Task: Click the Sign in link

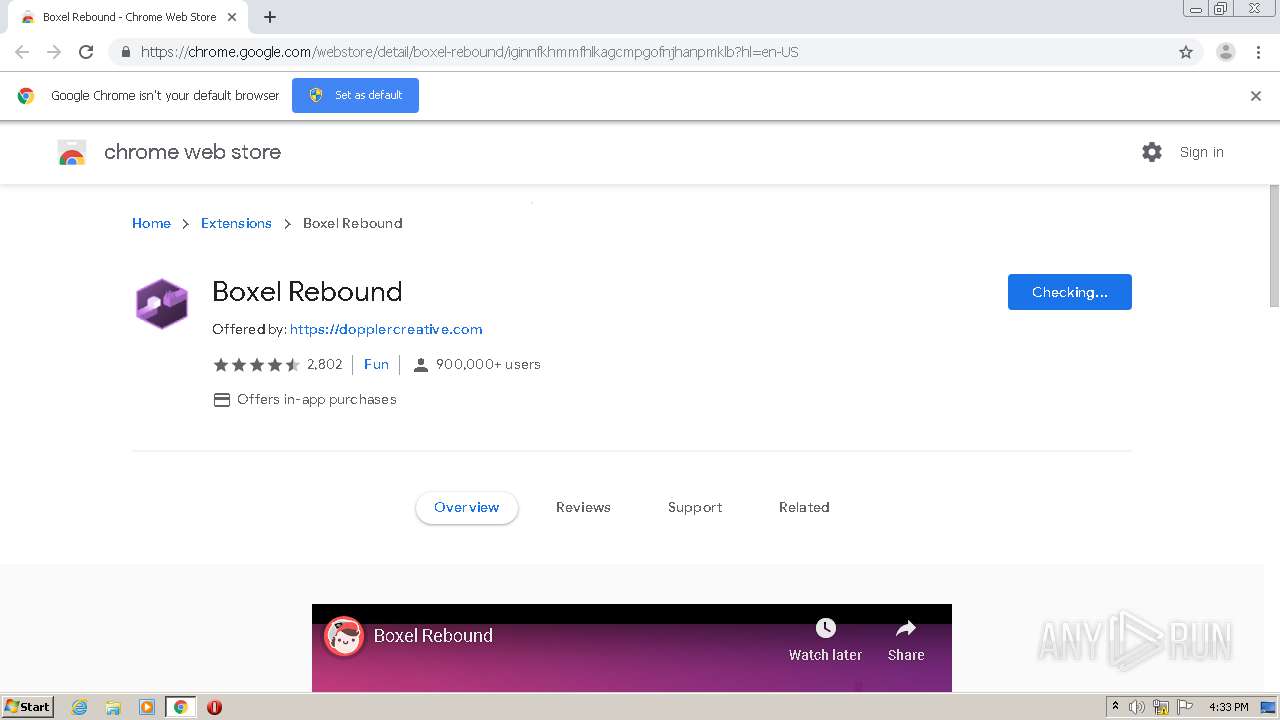Action: coord(1201,152)
